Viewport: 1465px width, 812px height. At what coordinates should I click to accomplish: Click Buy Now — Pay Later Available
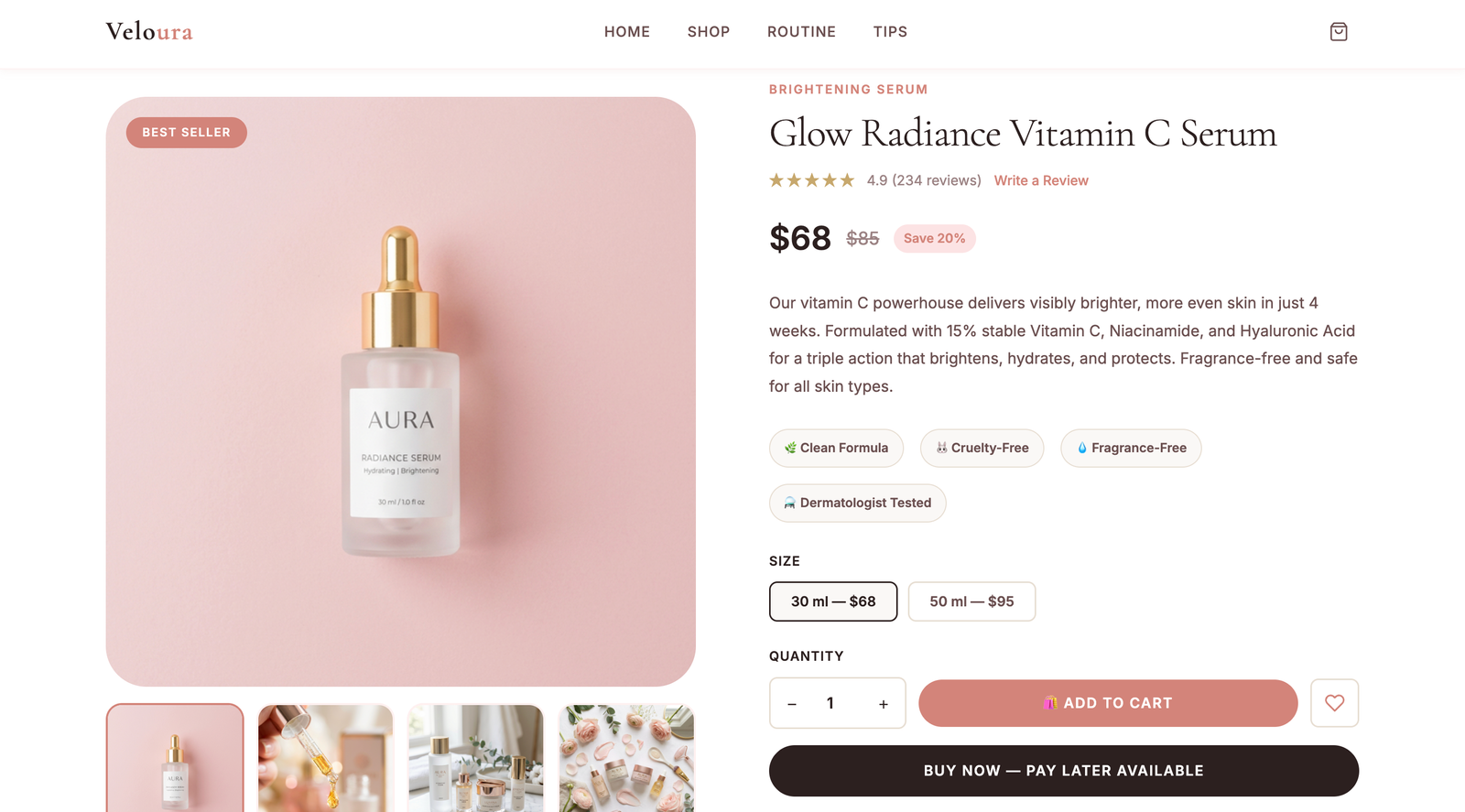[x=1064, y=771]
